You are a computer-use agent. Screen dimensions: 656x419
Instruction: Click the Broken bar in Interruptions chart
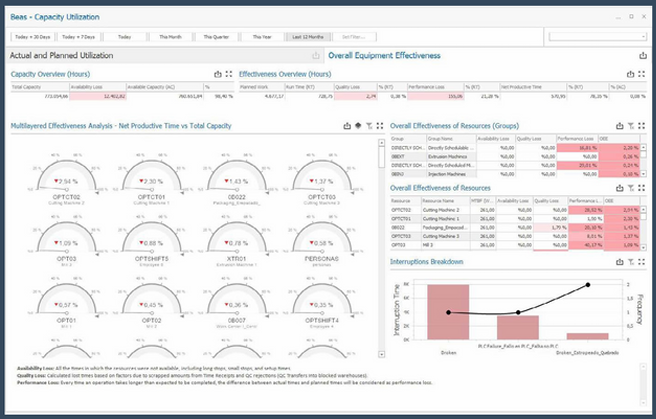(448, 312)
